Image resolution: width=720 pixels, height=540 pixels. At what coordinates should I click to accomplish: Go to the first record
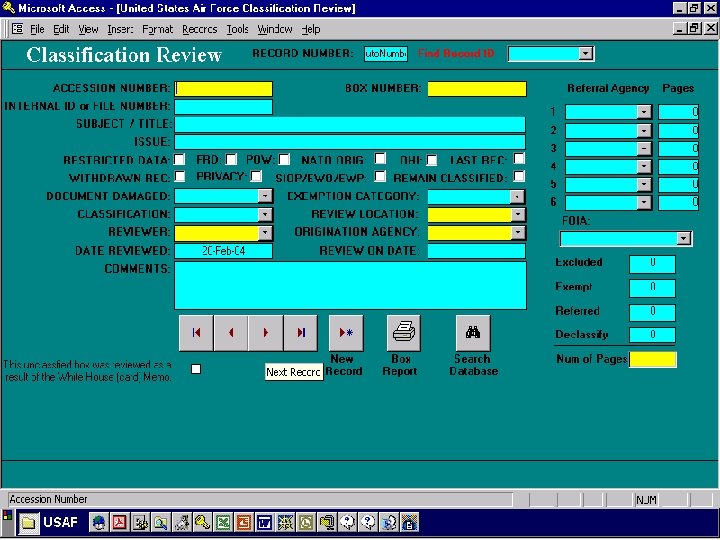tap(196, 333)
